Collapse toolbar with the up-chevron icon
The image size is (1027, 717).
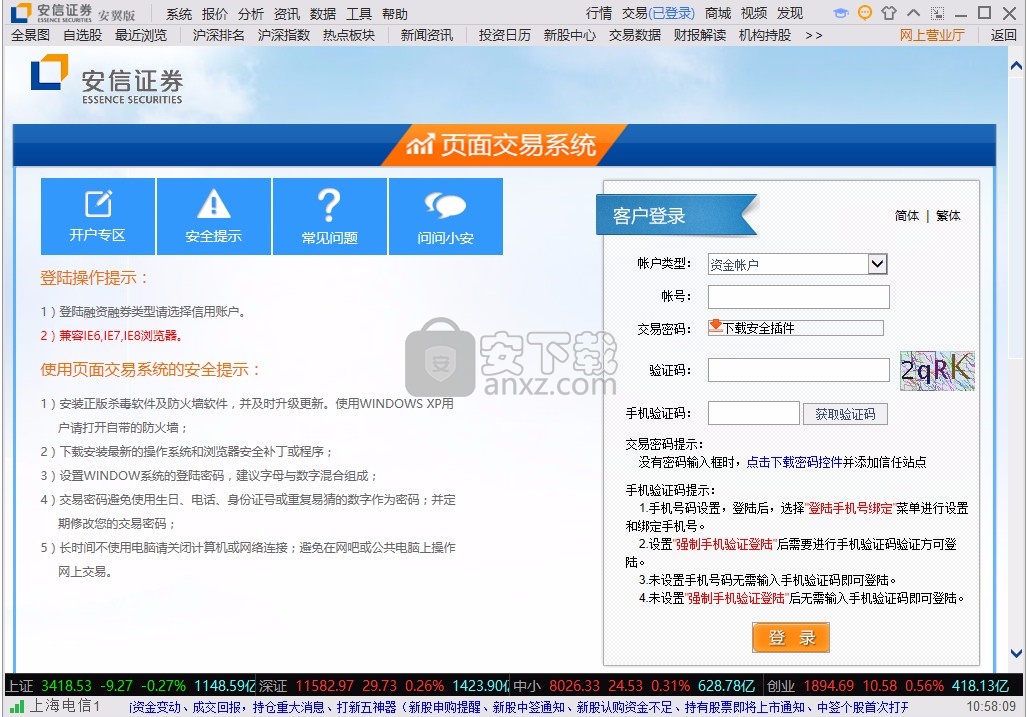(913, 13)
